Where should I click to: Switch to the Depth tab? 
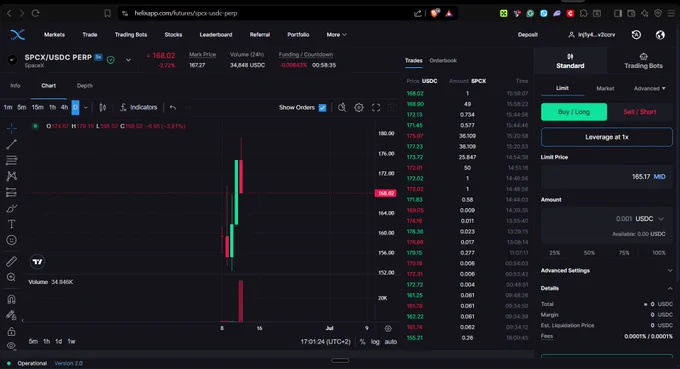pyautogui.click(x=85, y=86)
